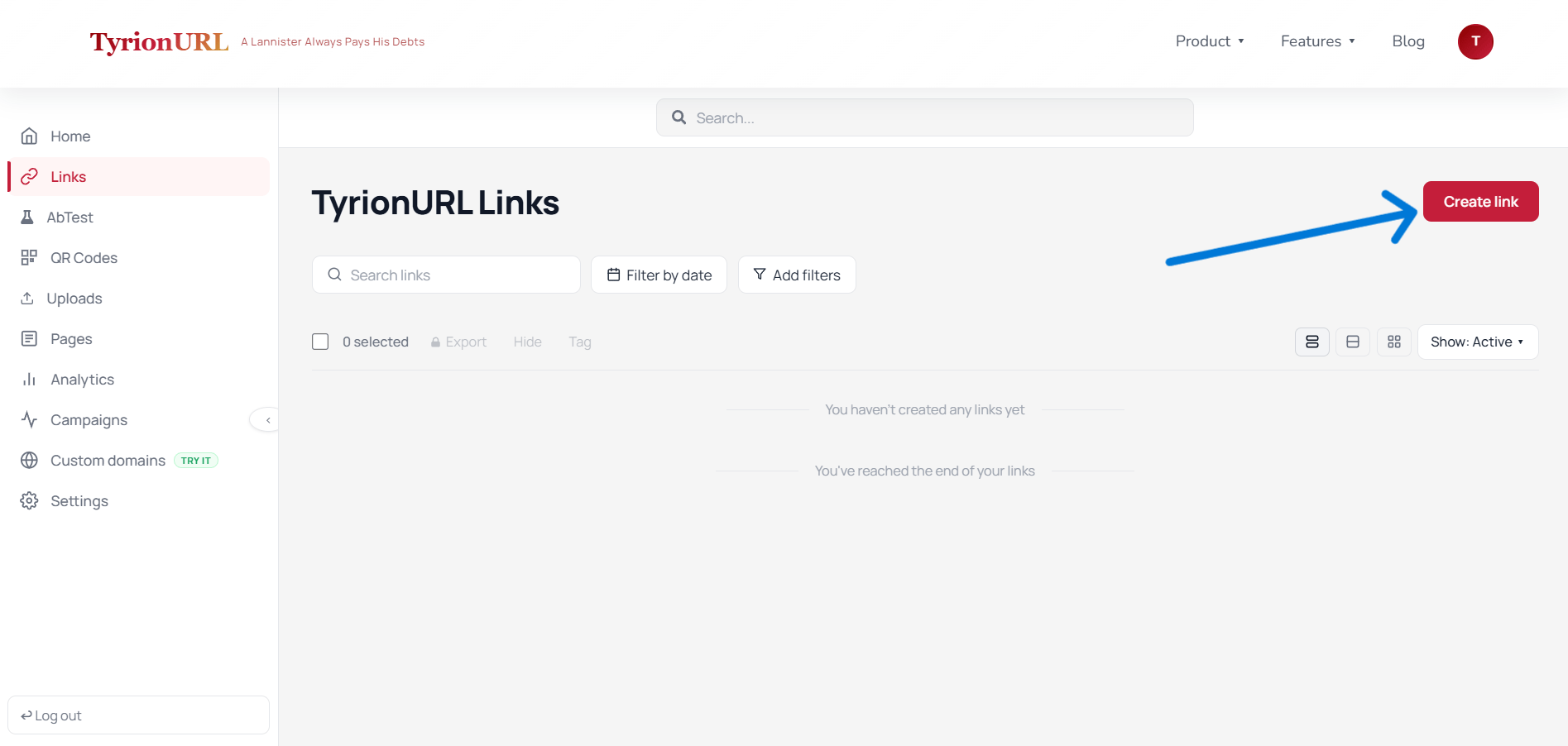Open Pages from the sidebar
Image resolution: width=1568 pixels, height=746 pixels.
(138, 339)
